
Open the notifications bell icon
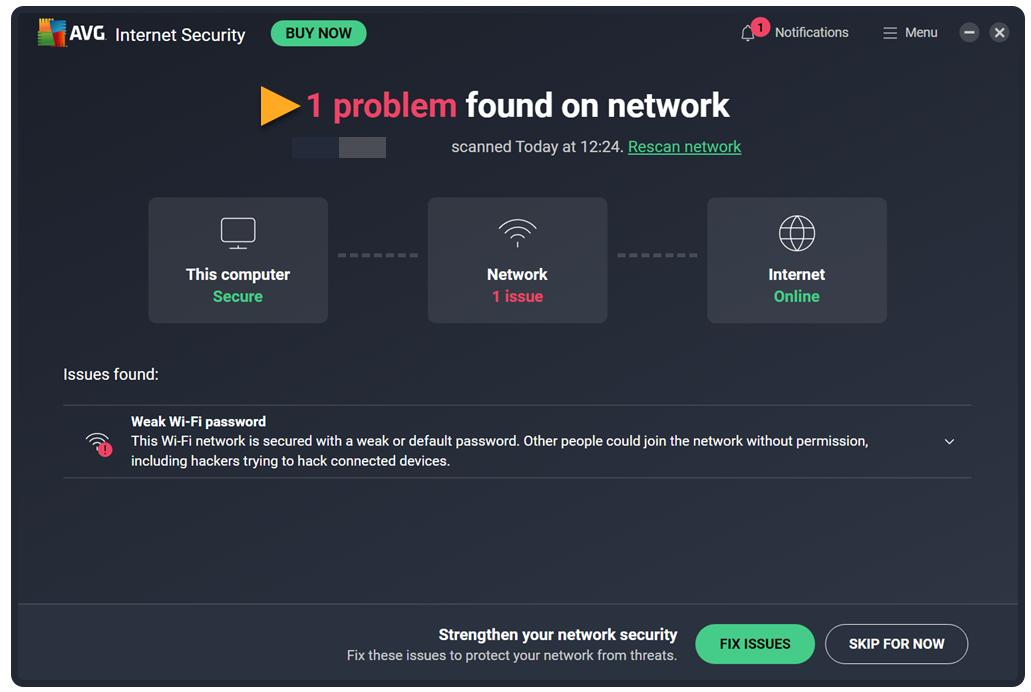(748, 33)
